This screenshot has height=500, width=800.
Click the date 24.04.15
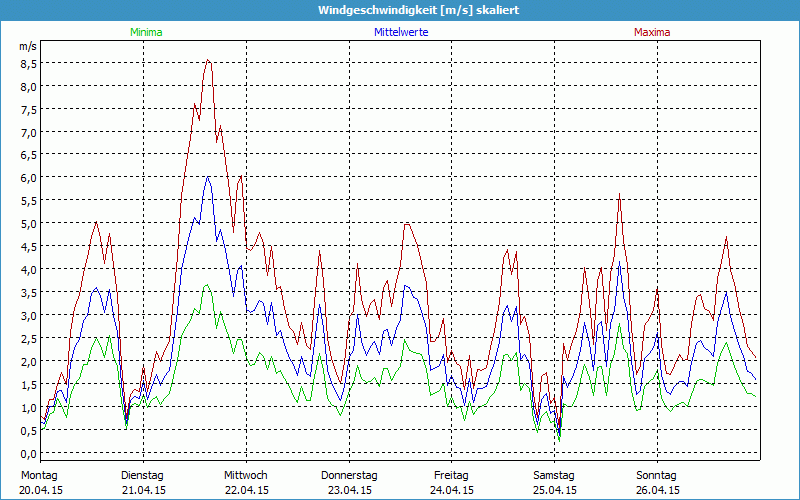point(452,490)
